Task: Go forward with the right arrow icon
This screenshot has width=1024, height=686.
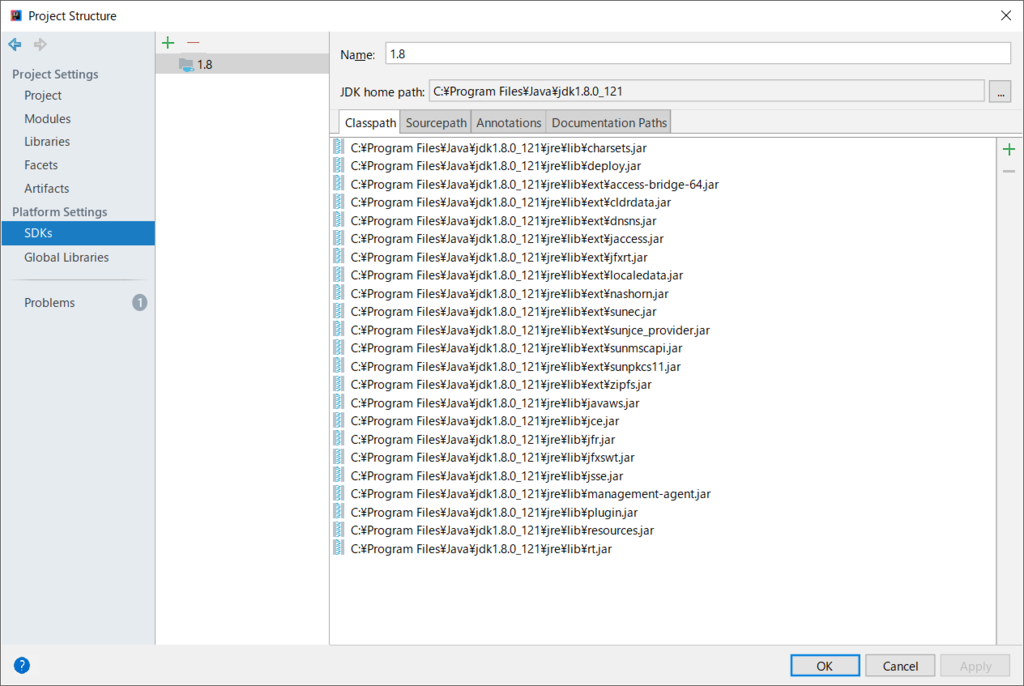Action: click(x=40, y=44)
